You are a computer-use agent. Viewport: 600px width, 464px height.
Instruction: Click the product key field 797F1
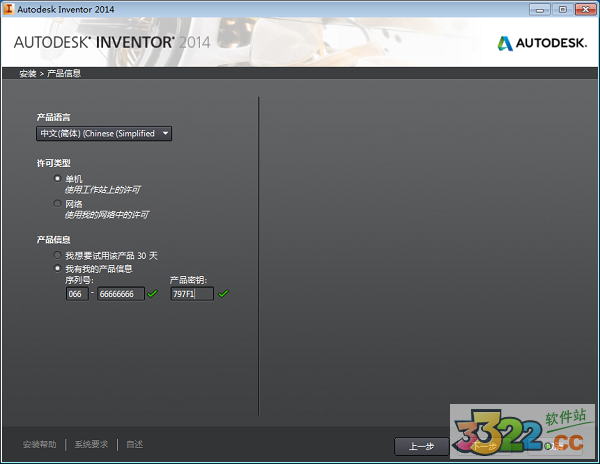point(192,294)
